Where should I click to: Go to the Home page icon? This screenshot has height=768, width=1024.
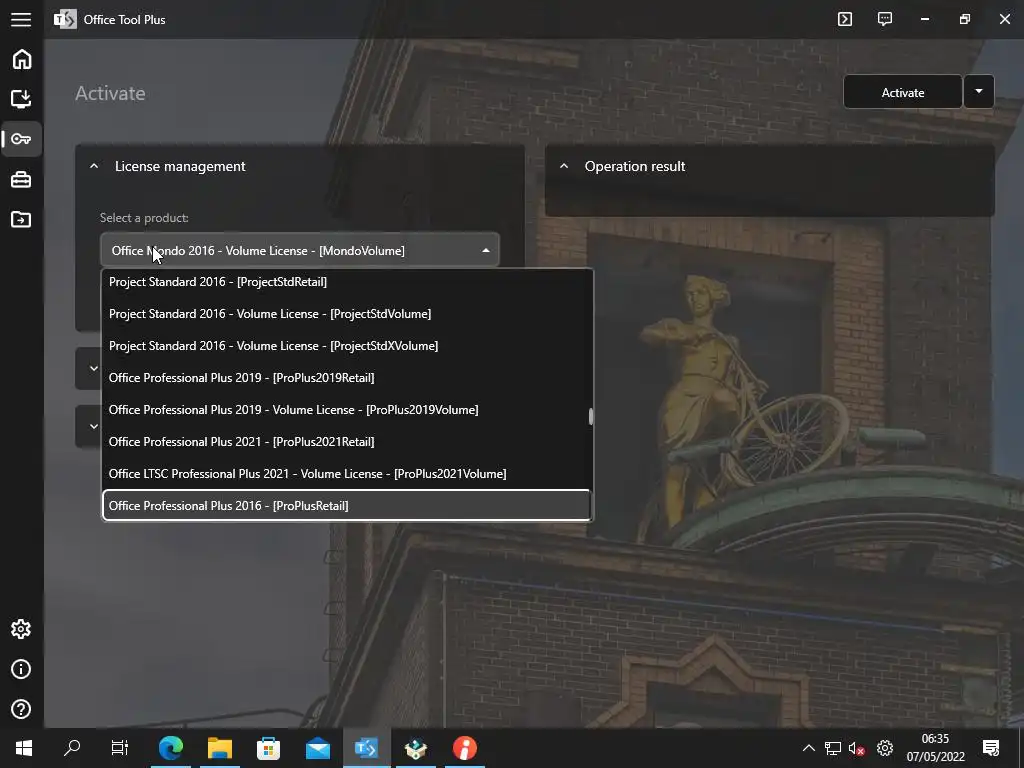point(22,59)
